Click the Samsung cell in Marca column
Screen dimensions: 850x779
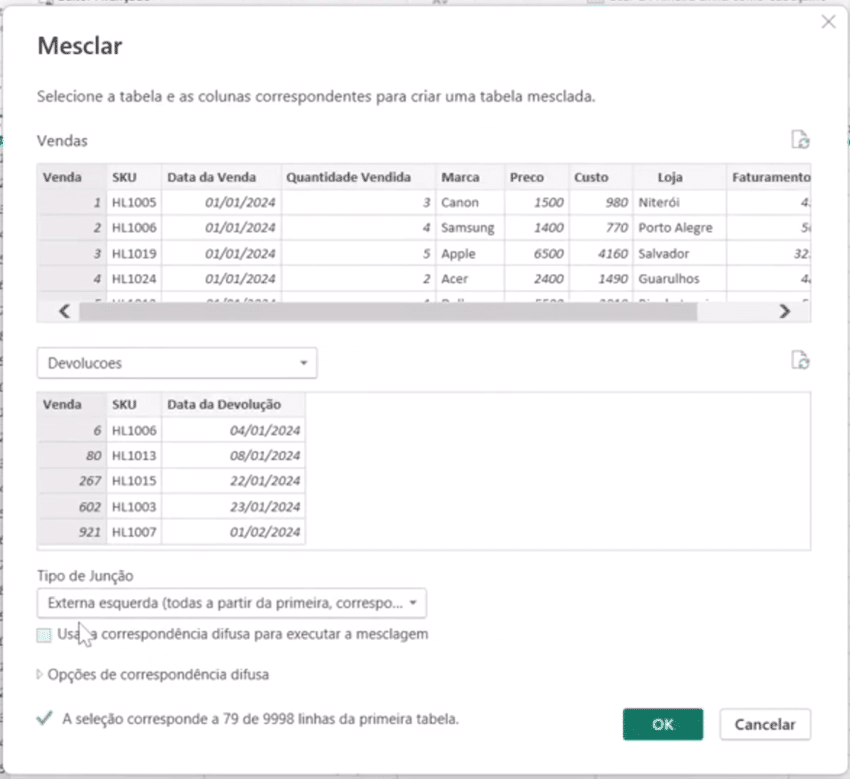pyautogui.click(x=470, y=228)
